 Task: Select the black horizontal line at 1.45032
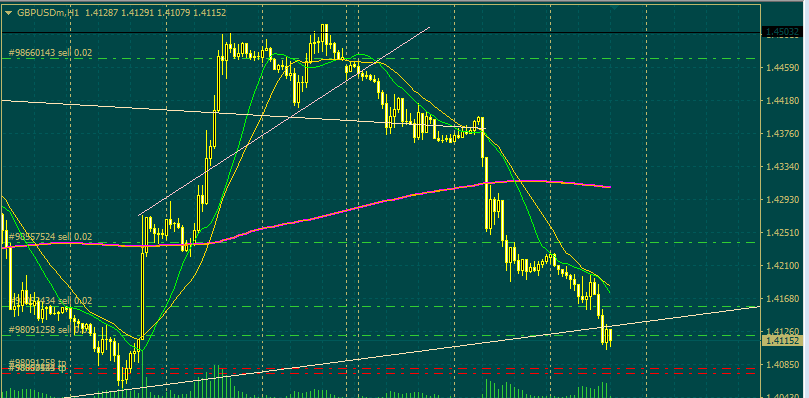381,33
